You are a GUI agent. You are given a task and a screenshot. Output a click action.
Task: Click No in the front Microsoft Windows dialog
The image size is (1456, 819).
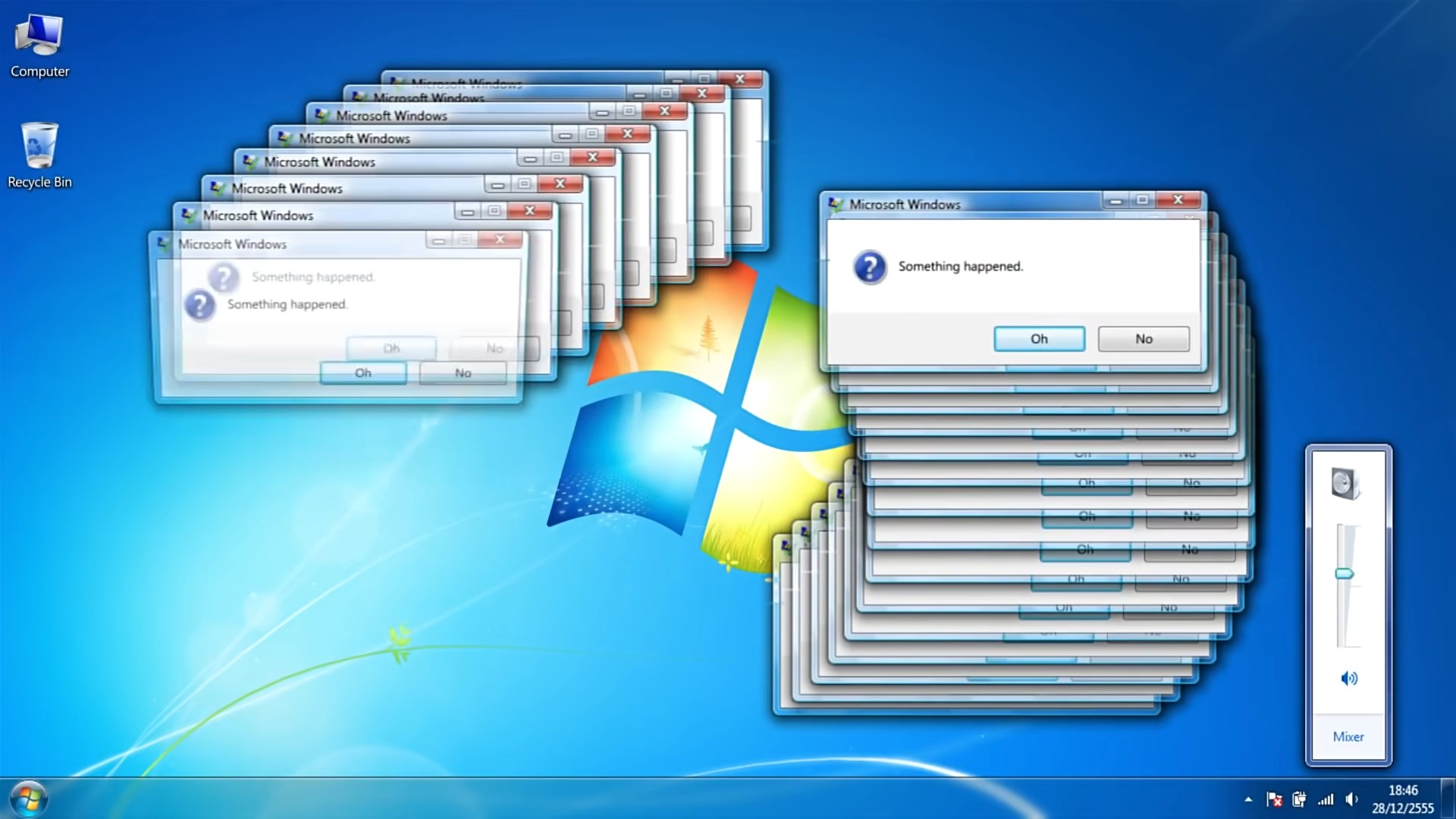(x=1144, y=339)
